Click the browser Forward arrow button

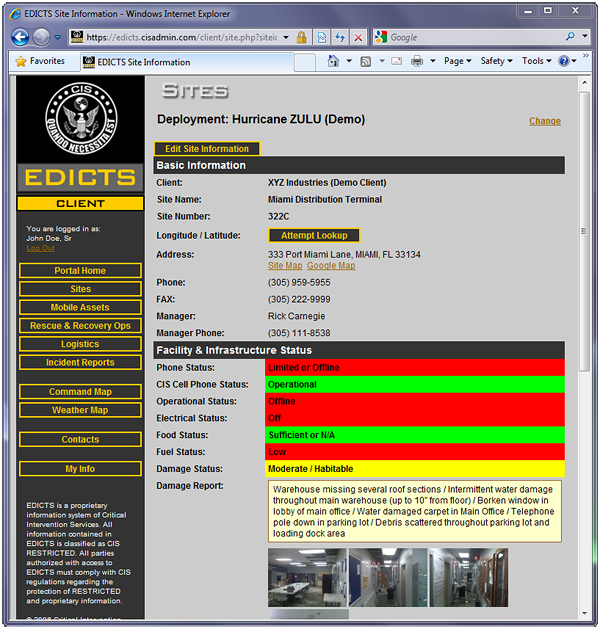pos(41,37)
